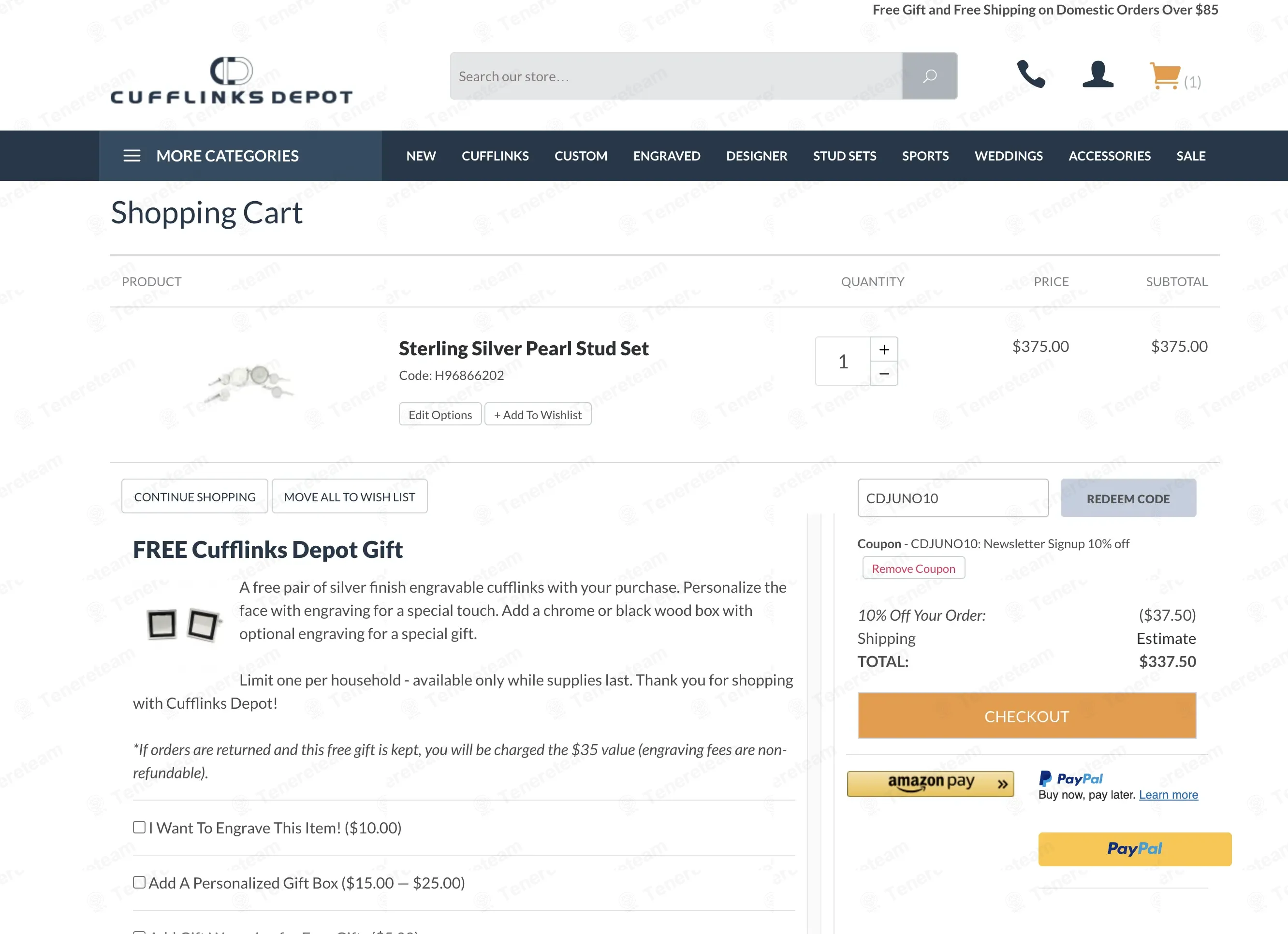Open the Engraved menu item

(x=667, y=156)
